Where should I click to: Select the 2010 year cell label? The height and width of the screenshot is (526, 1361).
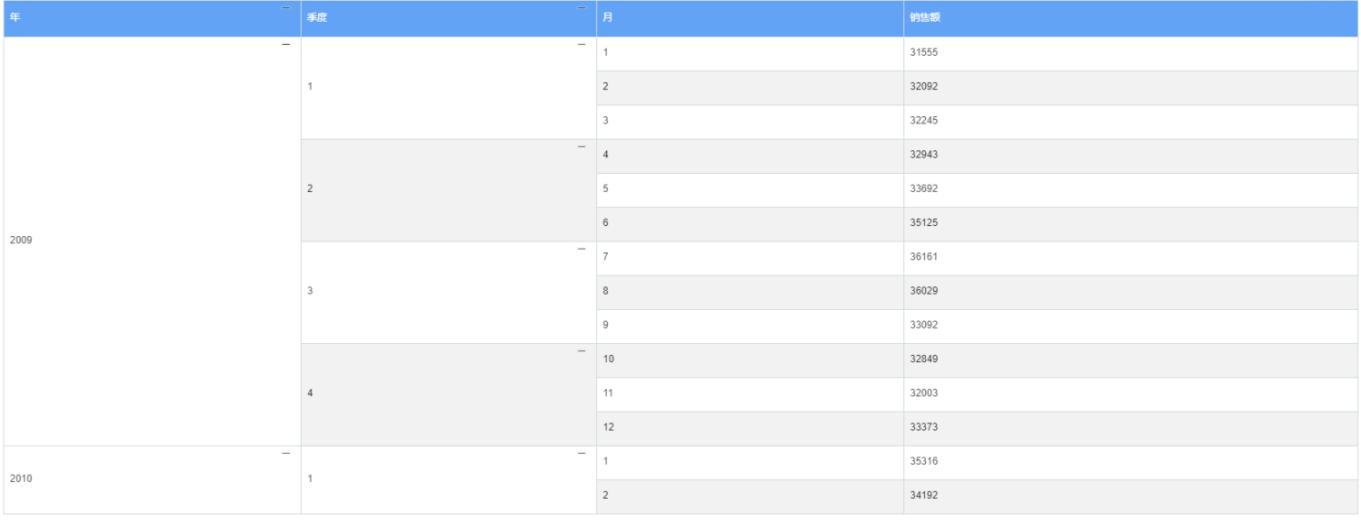pyautogui.click(x=21, y=479)
